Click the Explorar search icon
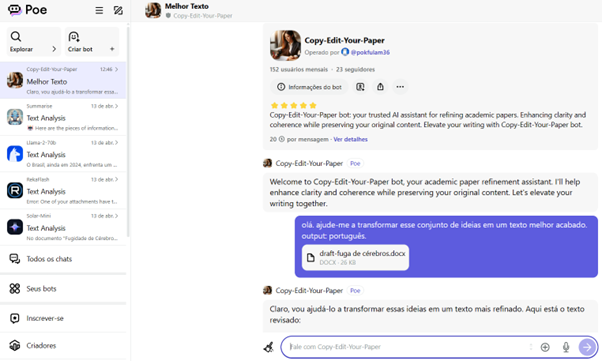Screen dimensions: 602x361 [x=16, y=36]
